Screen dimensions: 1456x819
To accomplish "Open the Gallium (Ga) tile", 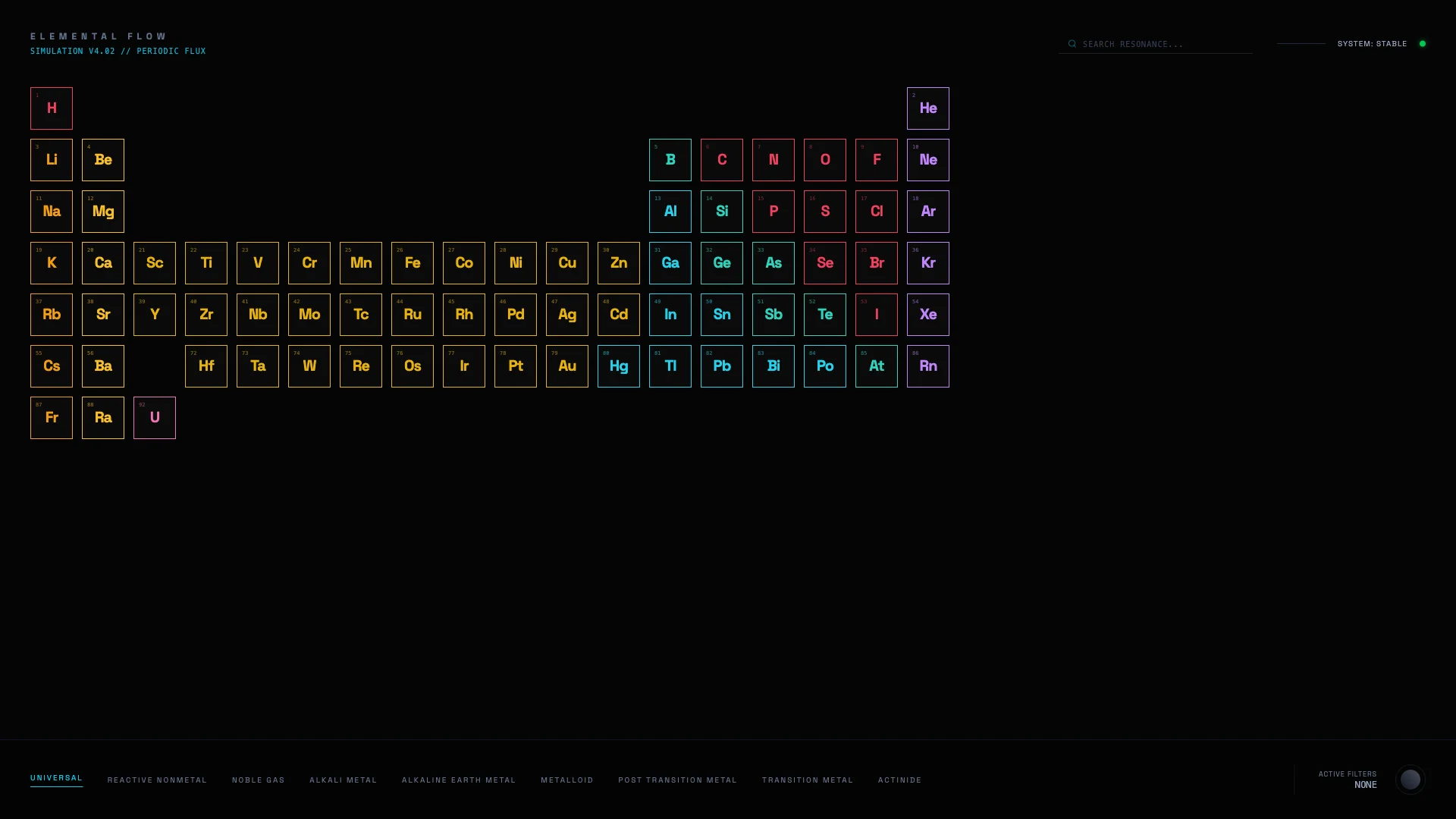I will coord(670,263).
